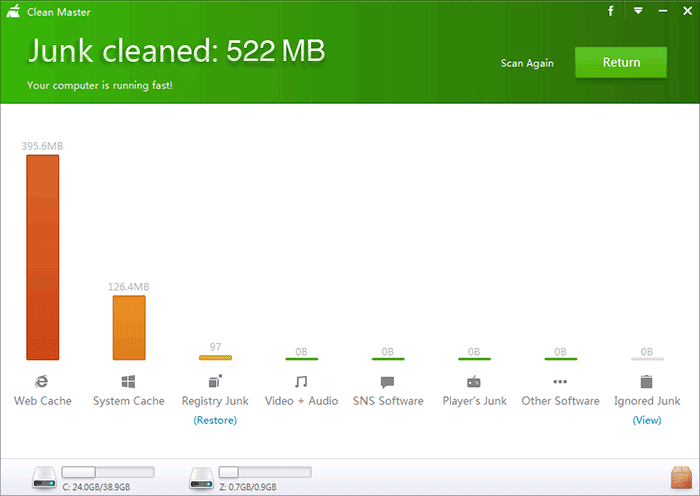Click the Registry Junk label
700x496 pixels.
(215, 401)
